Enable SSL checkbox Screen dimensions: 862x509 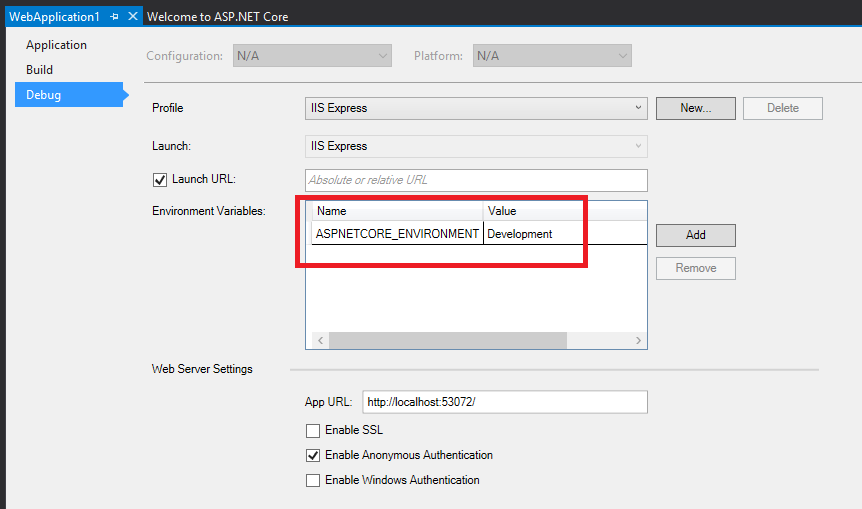pyautogui.click(x=313, y=431)
